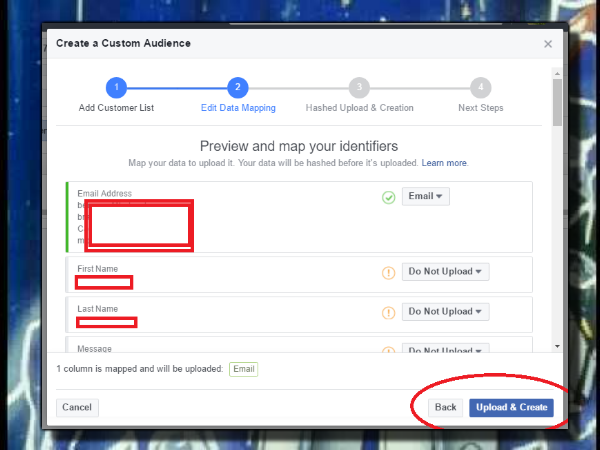Click '1 column is mapped and will be uploaded' text
Screen dimensions: 600x450
140,369
